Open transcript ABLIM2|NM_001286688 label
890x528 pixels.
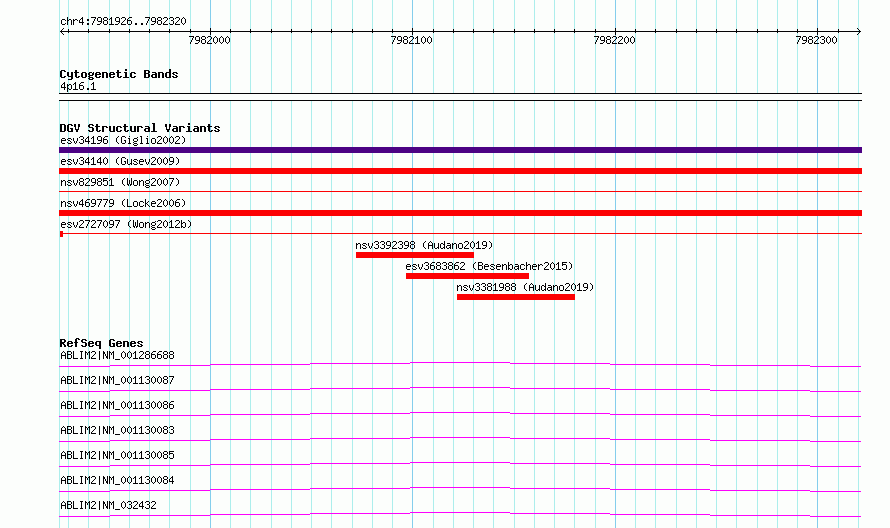click(117, 355)
